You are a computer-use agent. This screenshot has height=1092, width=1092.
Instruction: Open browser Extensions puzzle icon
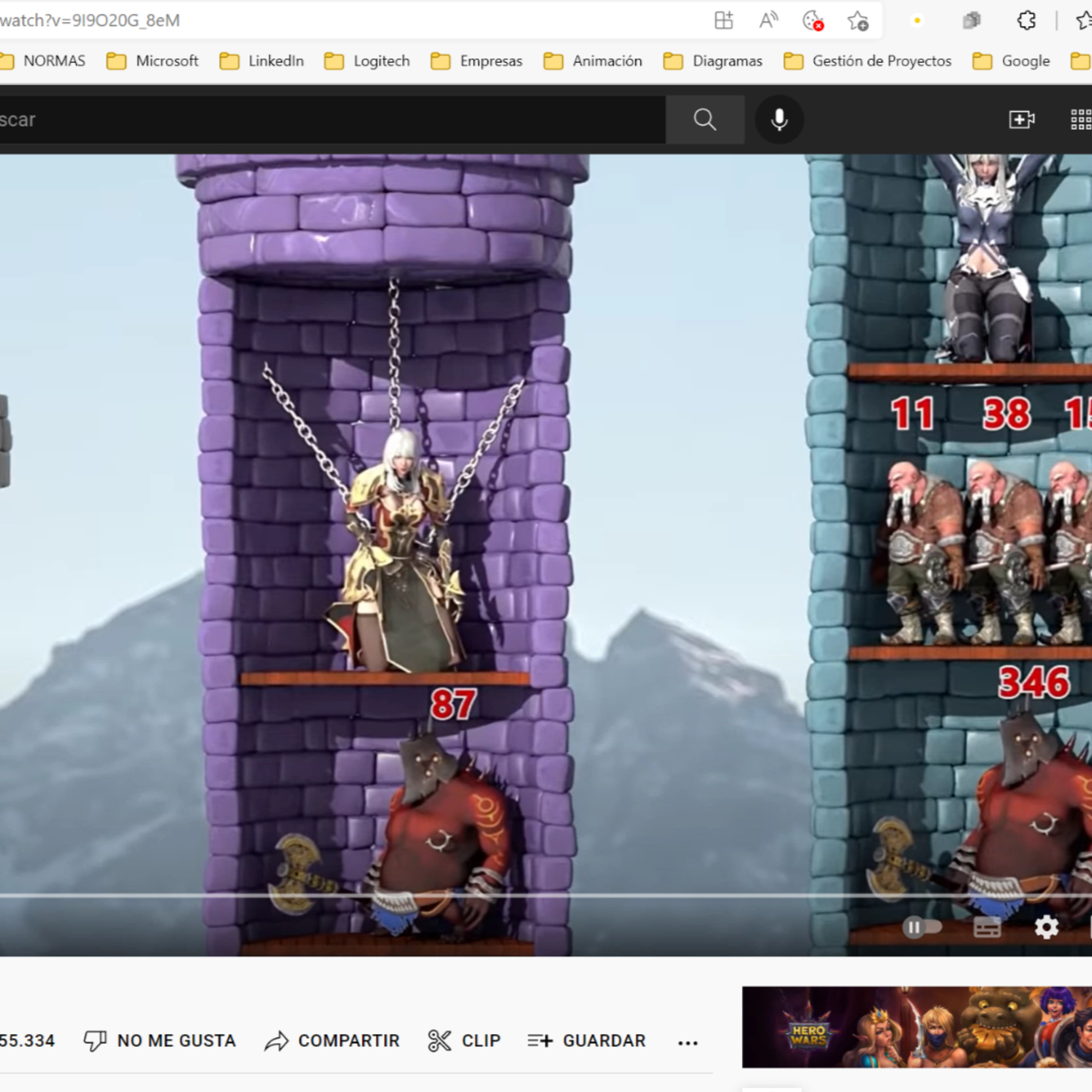click(1026, 21)
